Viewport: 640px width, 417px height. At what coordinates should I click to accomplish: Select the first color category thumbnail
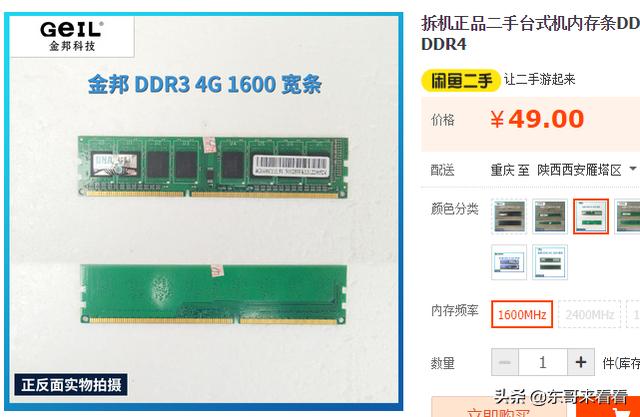pos(509,217)
